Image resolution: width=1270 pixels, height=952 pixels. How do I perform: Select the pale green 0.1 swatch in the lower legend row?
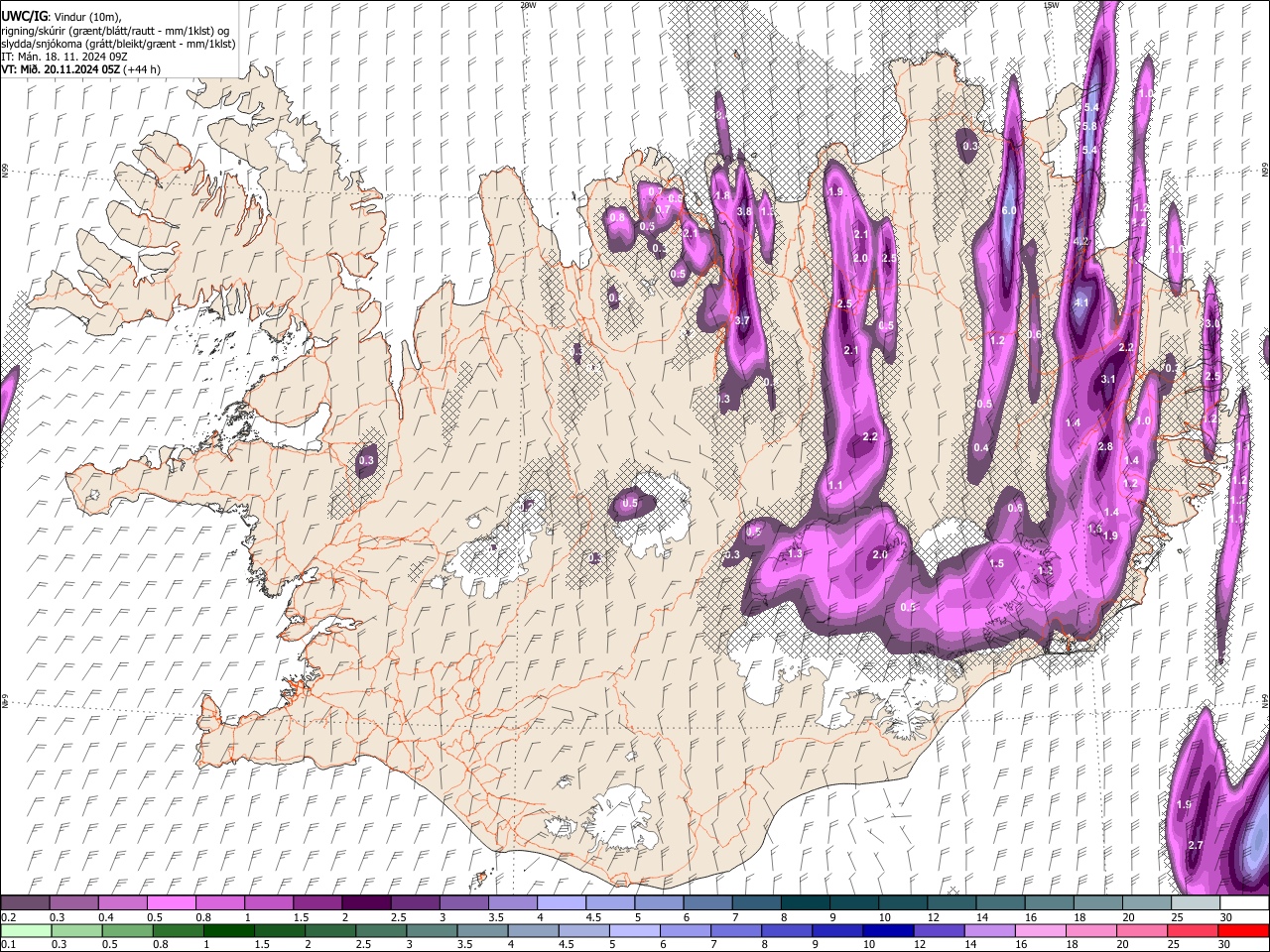click(27, 930)
